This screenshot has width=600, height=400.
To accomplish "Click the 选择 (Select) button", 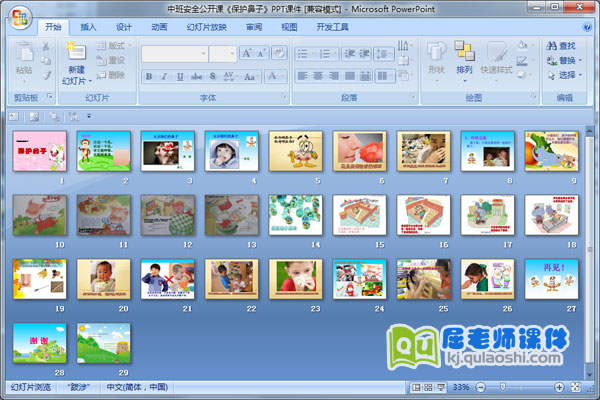I will (564, 75).
